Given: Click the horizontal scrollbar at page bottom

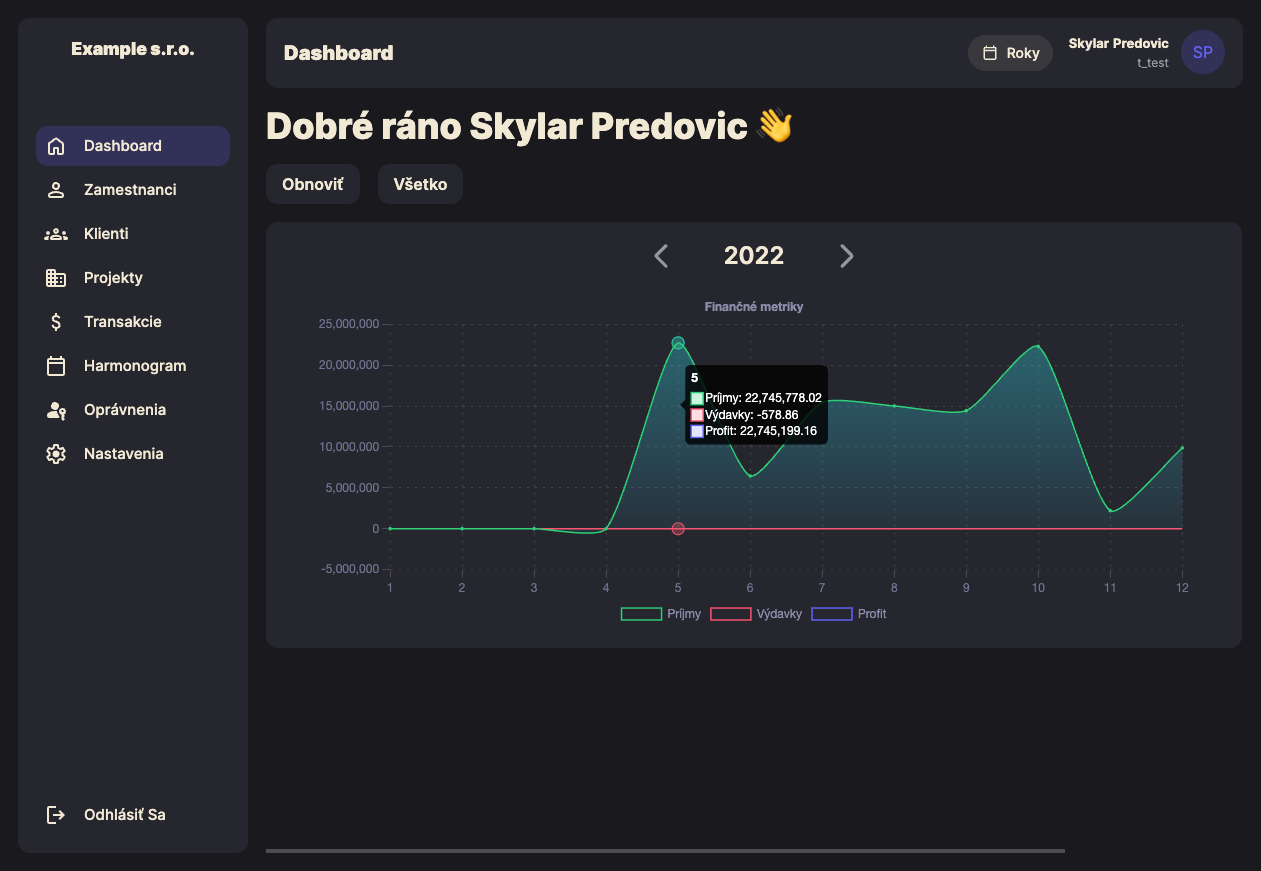Looking at the screenshot, I should coord(665,851).
